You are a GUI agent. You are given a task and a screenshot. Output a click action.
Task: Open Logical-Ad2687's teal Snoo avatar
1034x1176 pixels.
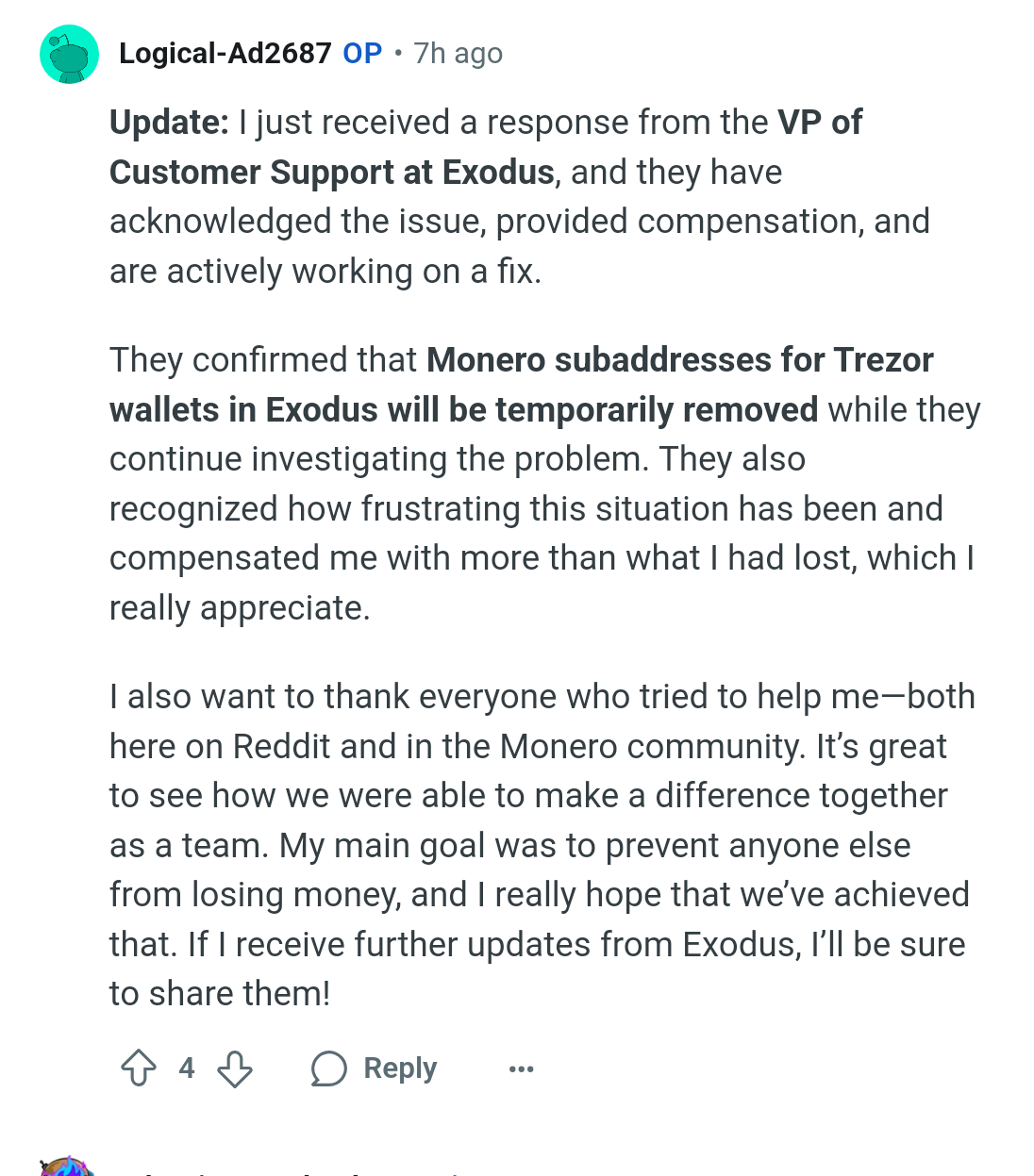(x=69, y=54)
